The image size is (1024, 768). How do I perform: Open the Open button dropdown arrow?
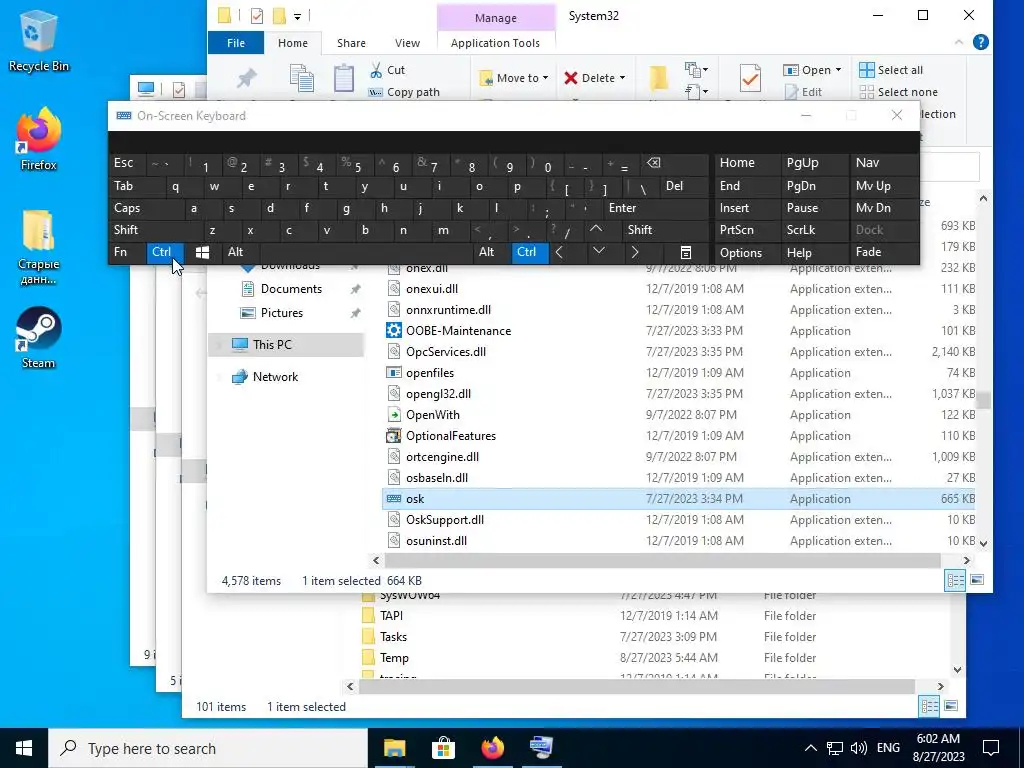pyautogui.click(x=838, y=70)
